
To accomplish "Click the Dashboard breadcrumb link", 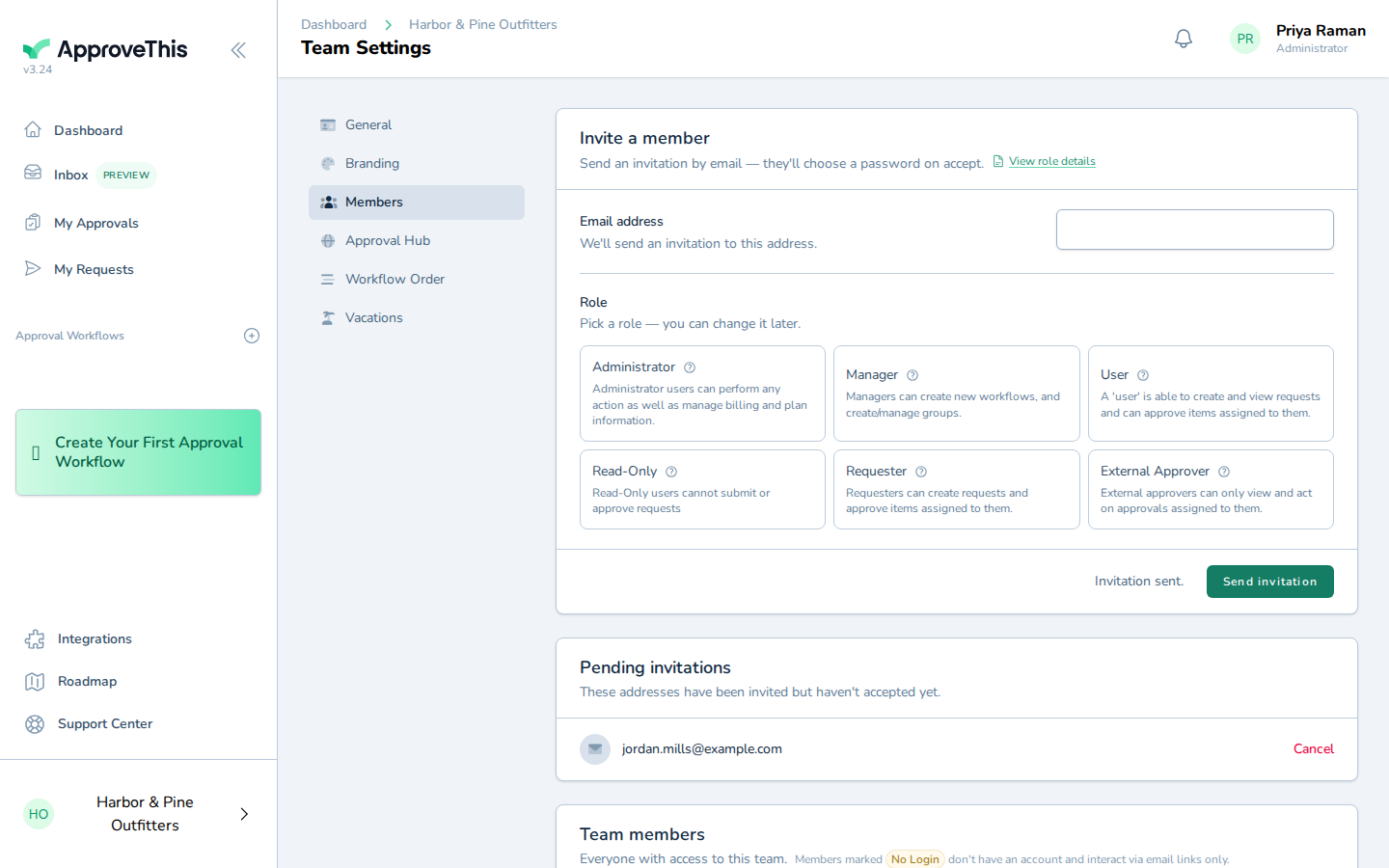I will (x=334, y=24).
